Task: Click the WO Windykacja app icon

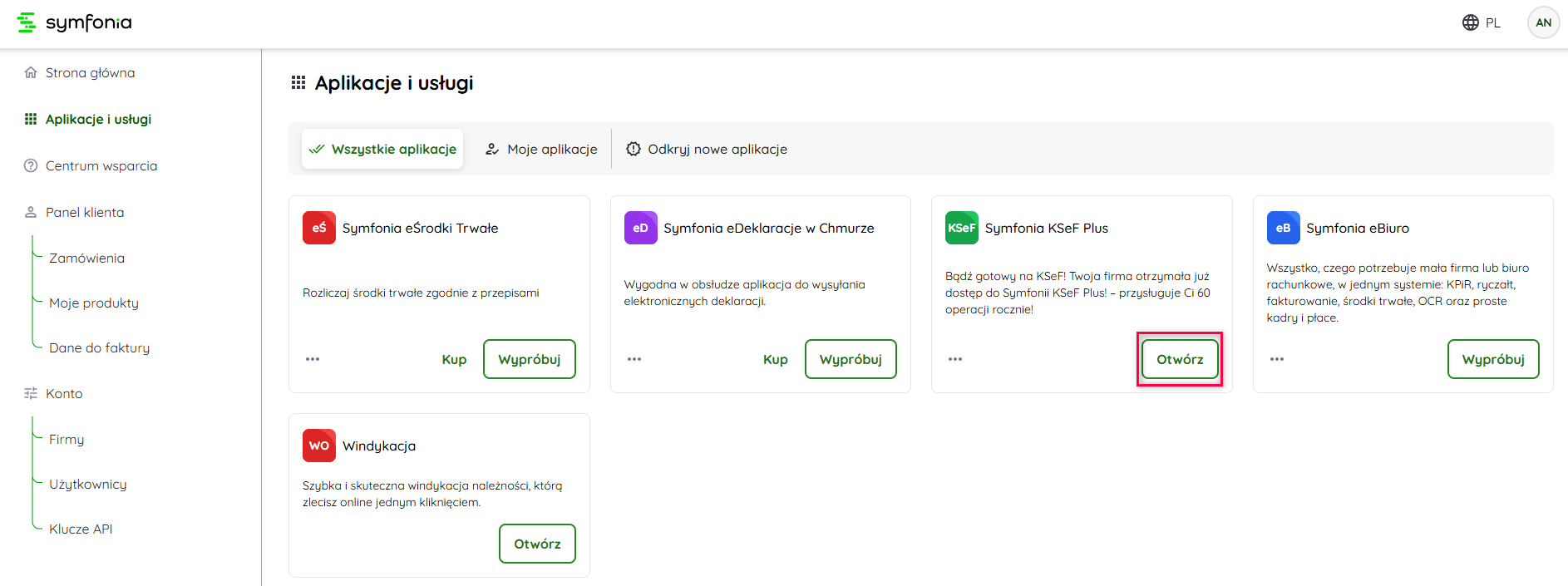Action: (x=318, y=446)
